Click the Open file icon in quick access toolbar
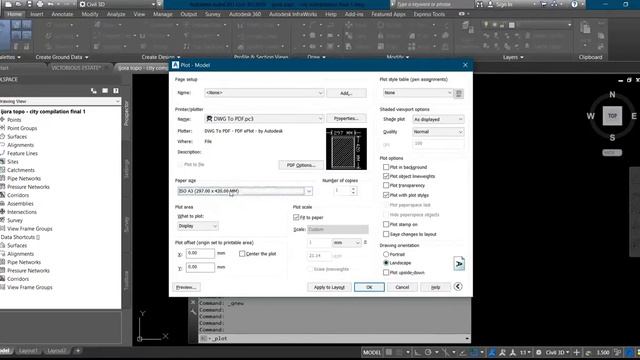The width and height of the screenshot is (640, 360). click(x=19, y=4)
